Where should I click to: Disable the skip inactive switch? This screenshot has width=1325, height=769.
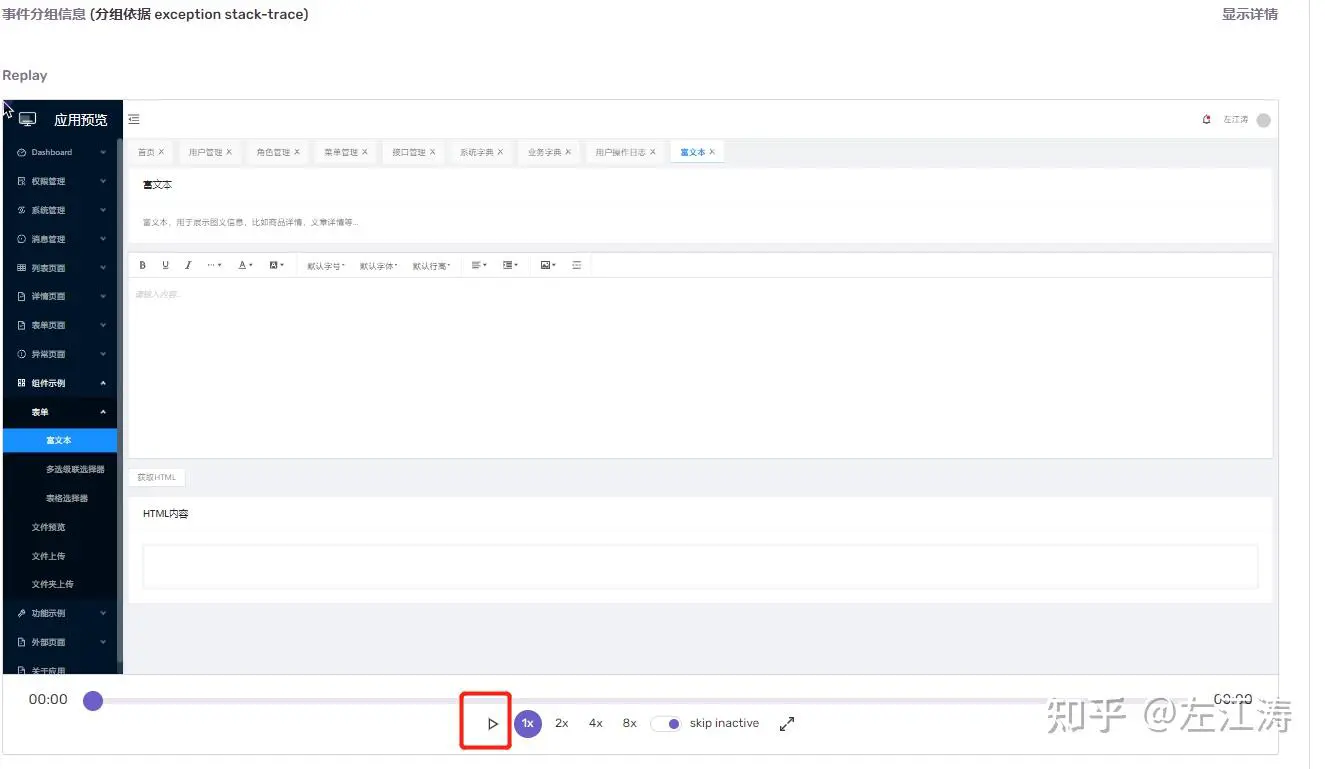[x=666, y=723]
